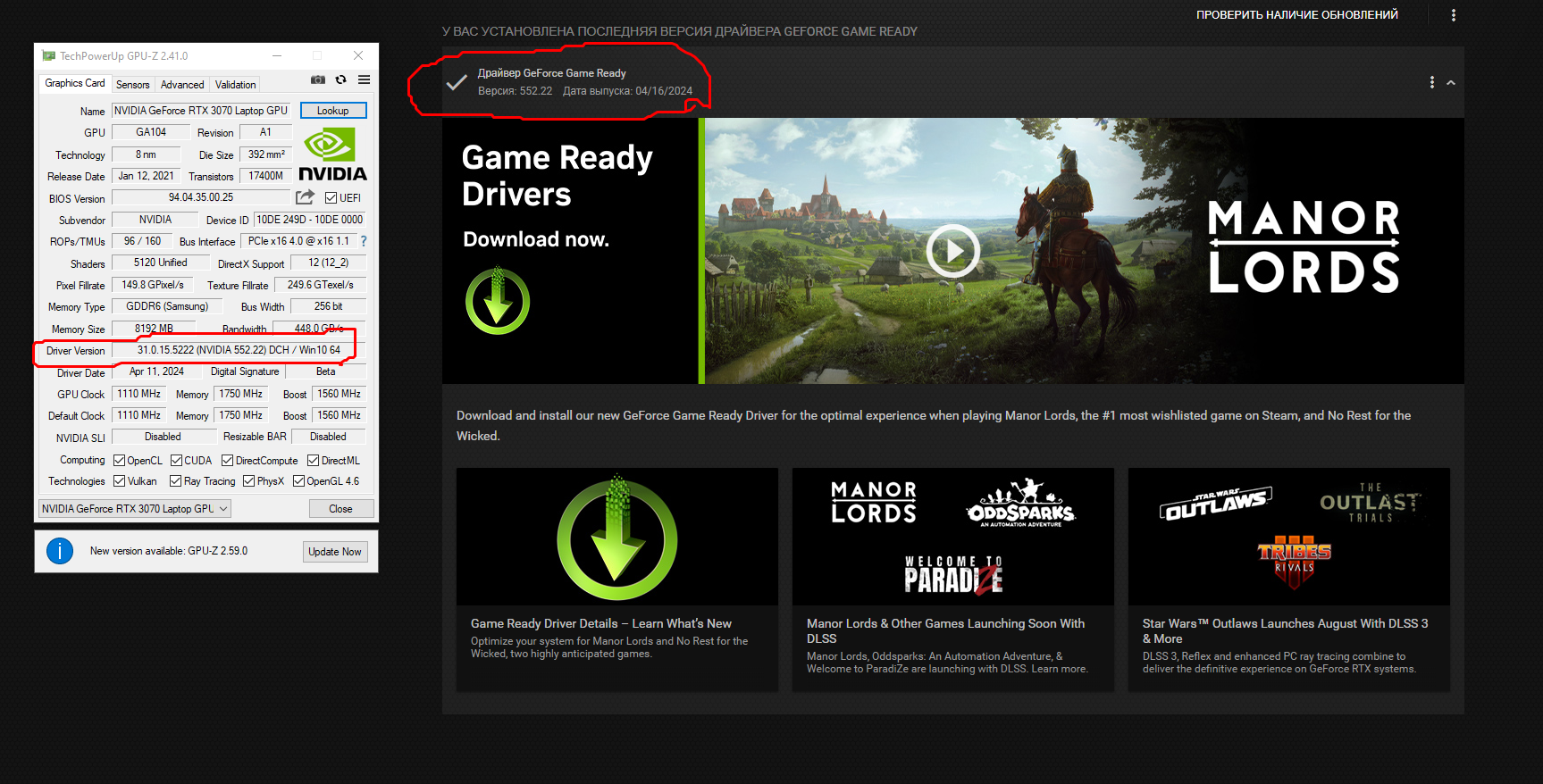Click the GPU-Z refresh icon
1543x784 pixels.
pyautogui.click(x=340, y=79)
